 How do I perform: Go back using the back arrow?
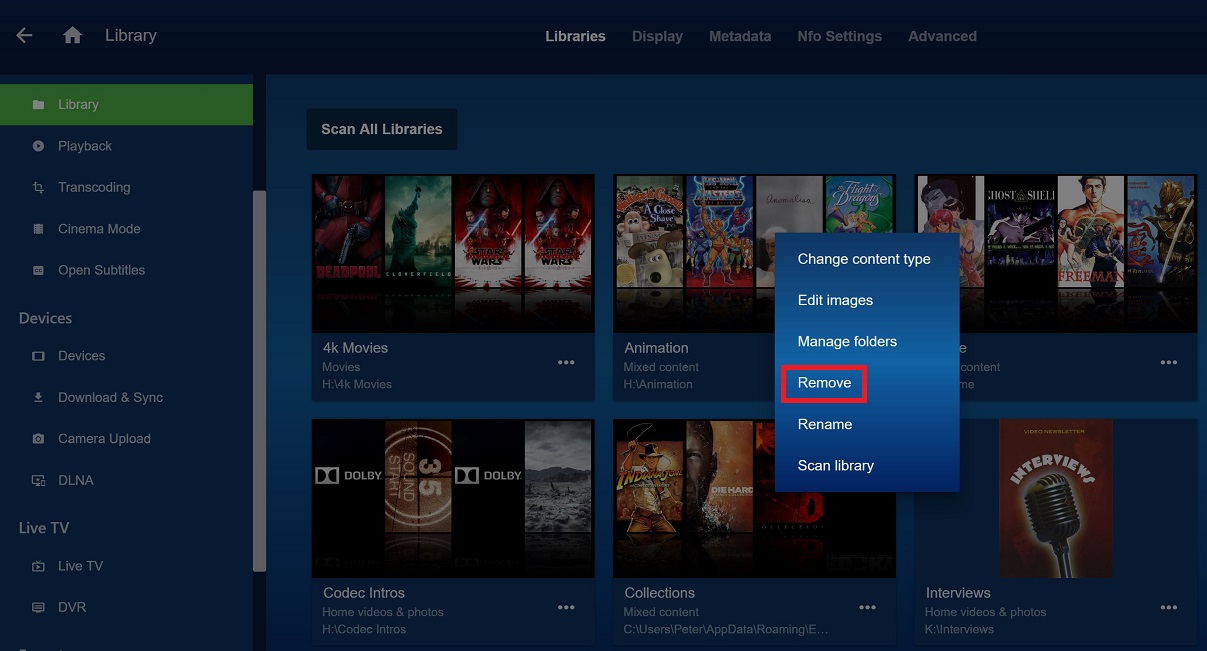tap(24, 33)
